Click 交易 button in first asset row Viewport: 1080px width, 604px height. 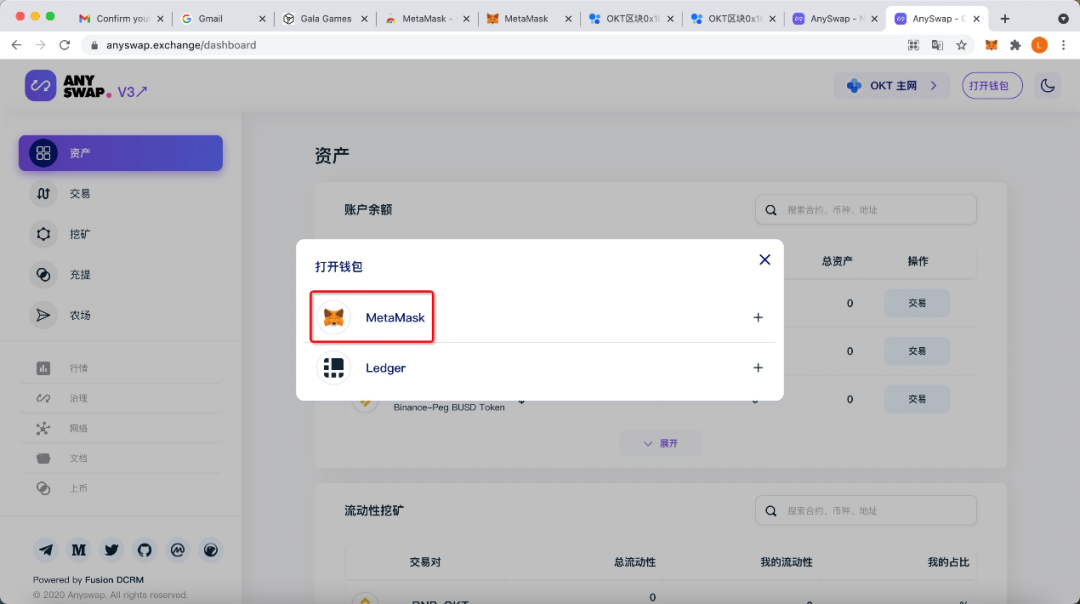917,303
